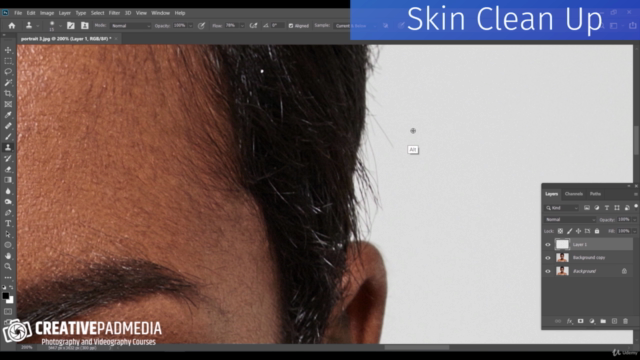
Task: Select the Zoom tool
Action: tap(8, 267)
